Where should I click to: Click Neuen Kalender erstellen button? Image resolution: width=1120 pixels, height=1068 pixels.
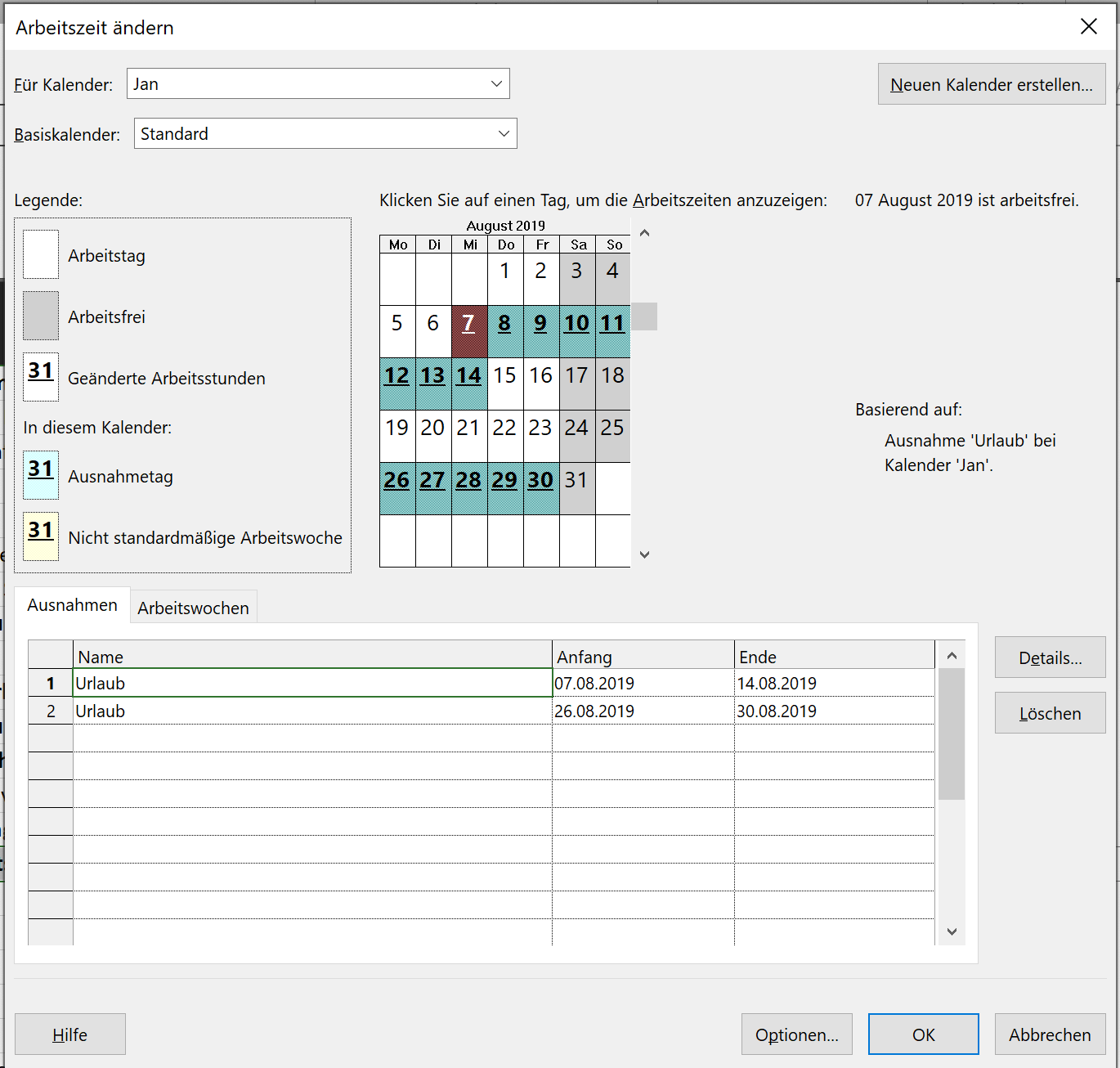coord(992,84)
